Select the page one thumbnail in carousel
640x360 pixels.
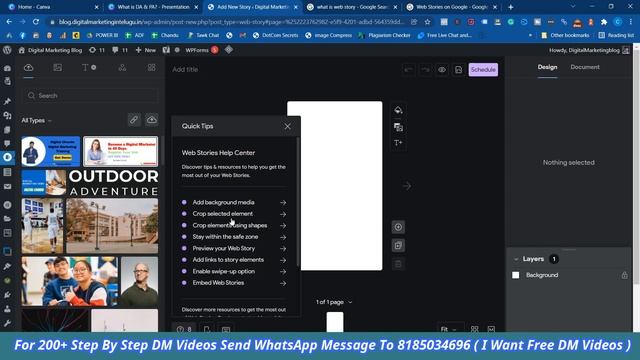335,322
